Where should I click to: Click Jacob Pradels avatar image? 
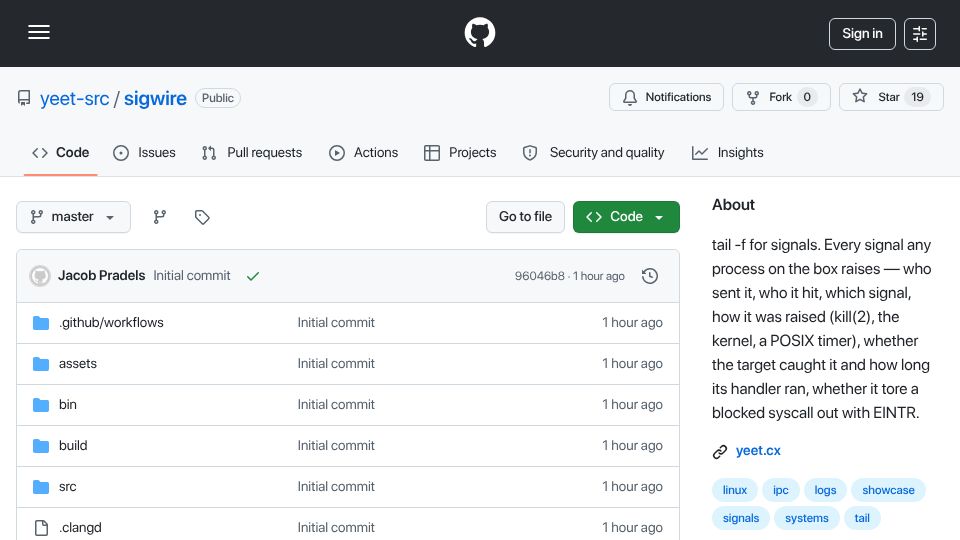coord(40,276)
